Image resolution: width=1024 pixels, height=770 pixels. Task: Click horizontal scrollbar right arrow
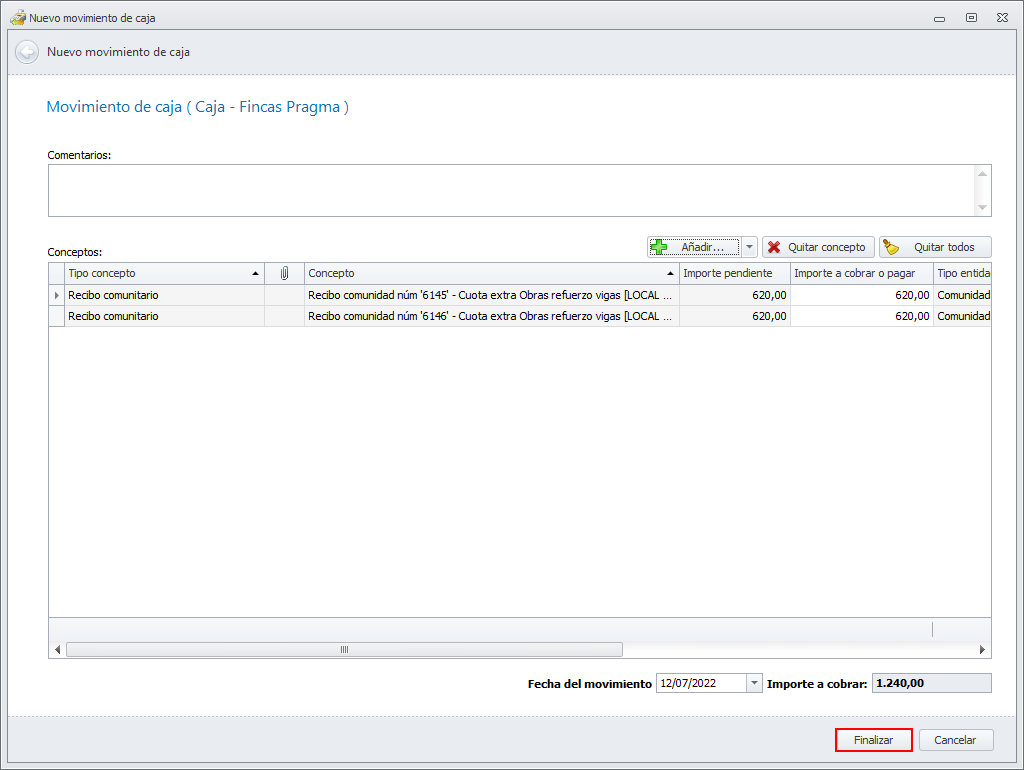[x=982, y=649]
